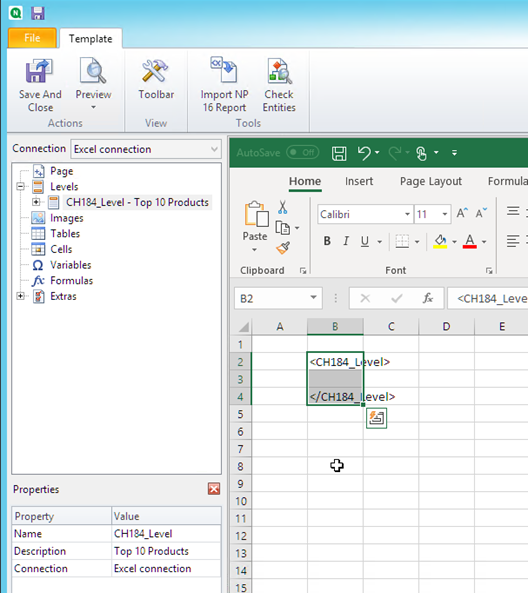Apply bold formatting

327,241
